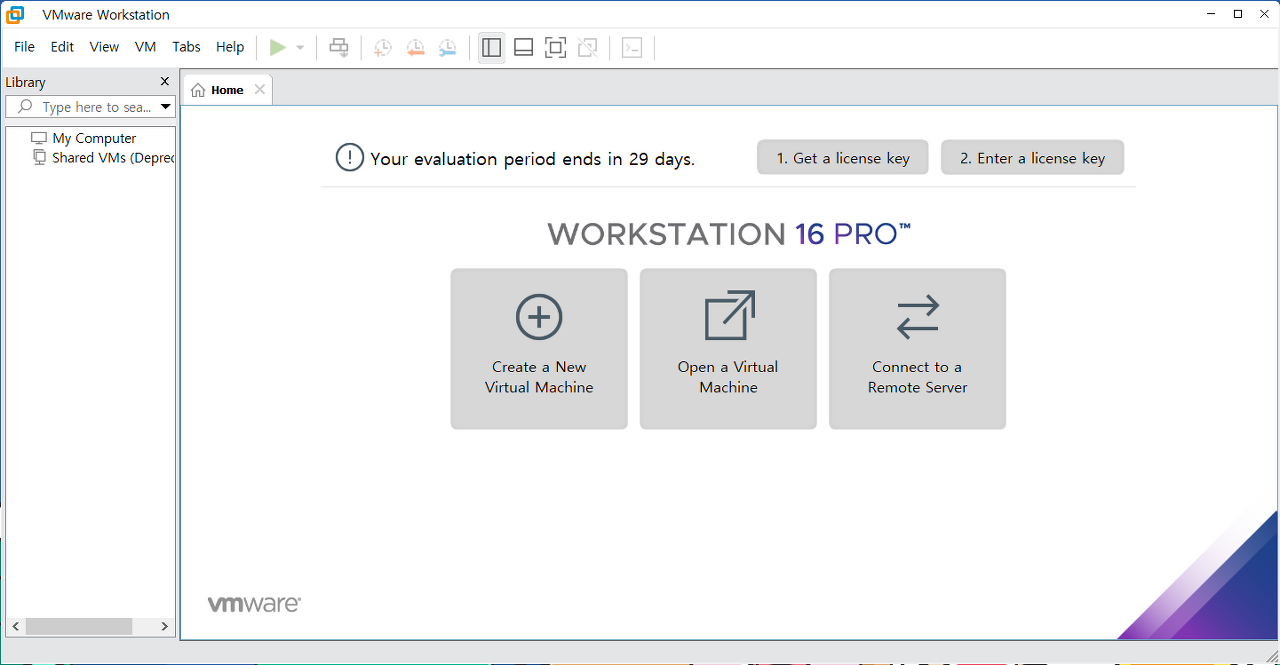Click library scrollbar right arrow

pyautogui.click(x=165, y=626)
